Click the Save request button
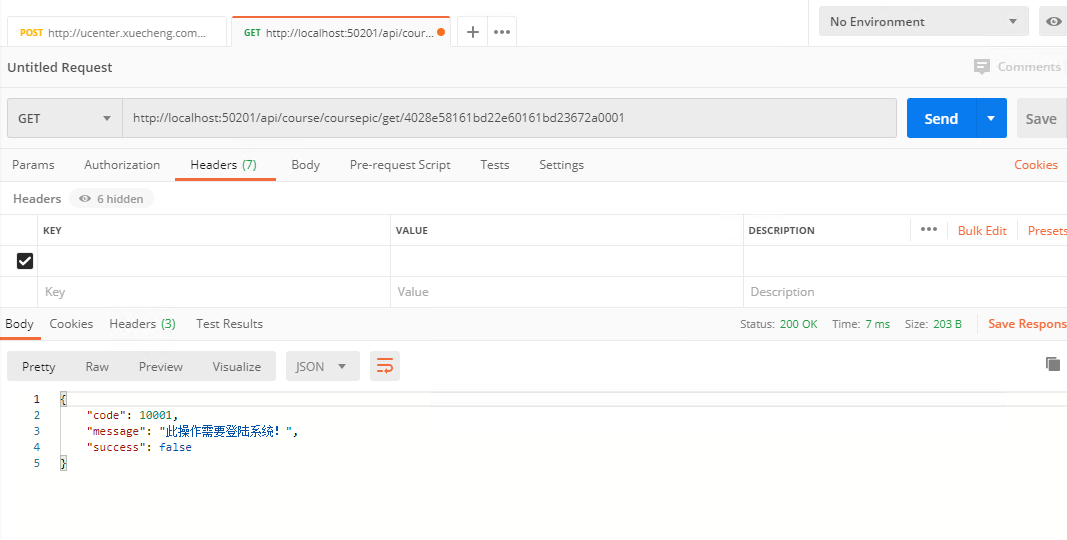The image size is (1067, 540). click(1041, 118)
